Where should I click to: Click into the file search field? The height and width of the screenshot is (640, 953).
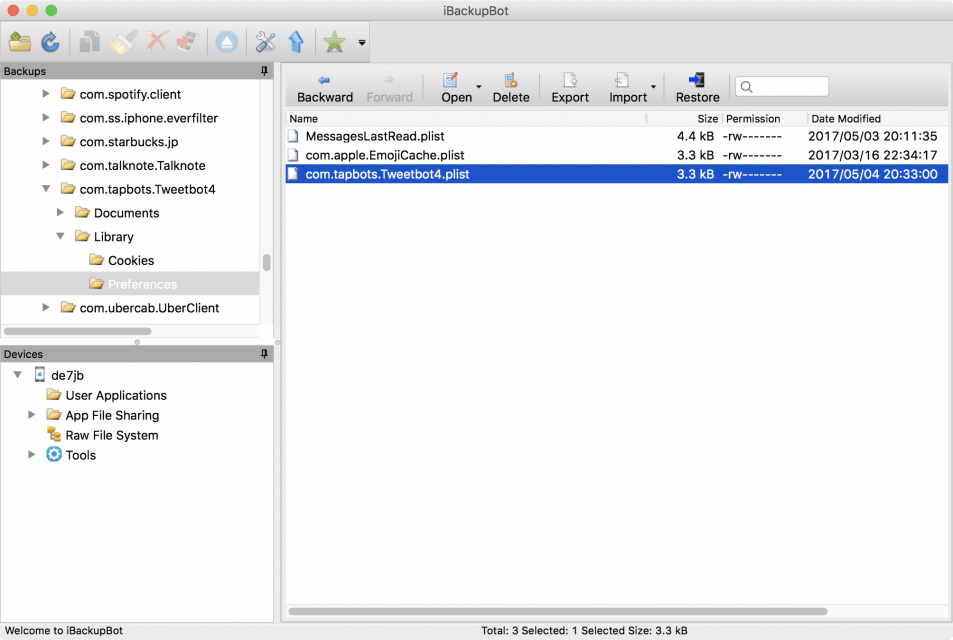point(782,86)
